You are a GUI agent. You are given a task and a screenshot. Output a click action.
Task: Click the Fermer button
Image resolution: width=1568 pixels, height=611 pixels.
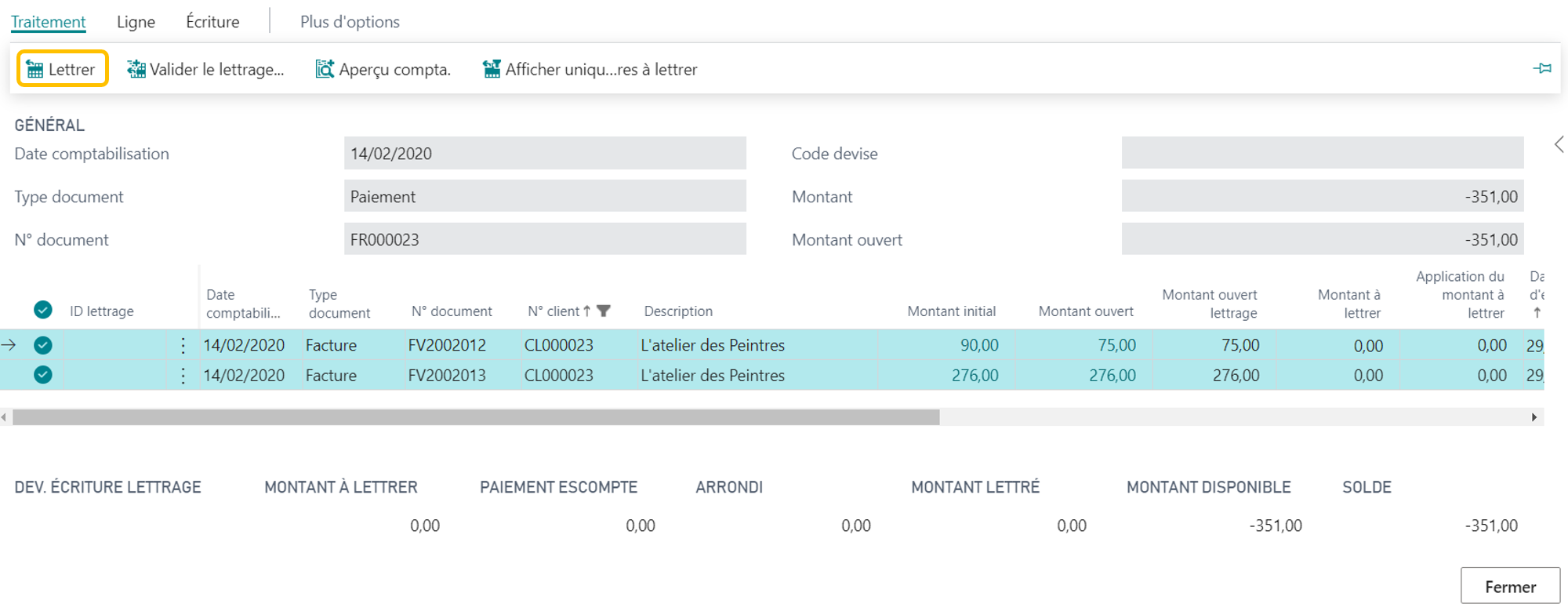(1510, 587)
